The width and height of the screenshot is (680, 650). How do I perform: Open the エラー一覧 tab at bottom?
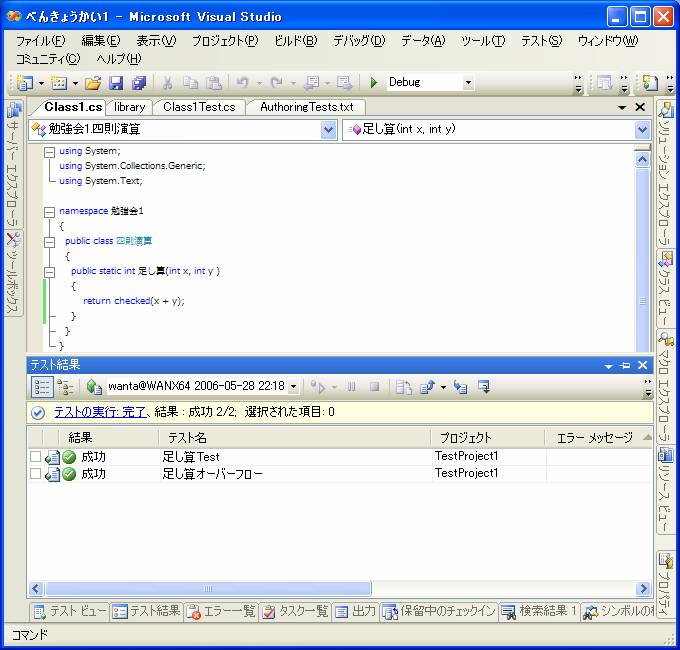pos(222,611)
